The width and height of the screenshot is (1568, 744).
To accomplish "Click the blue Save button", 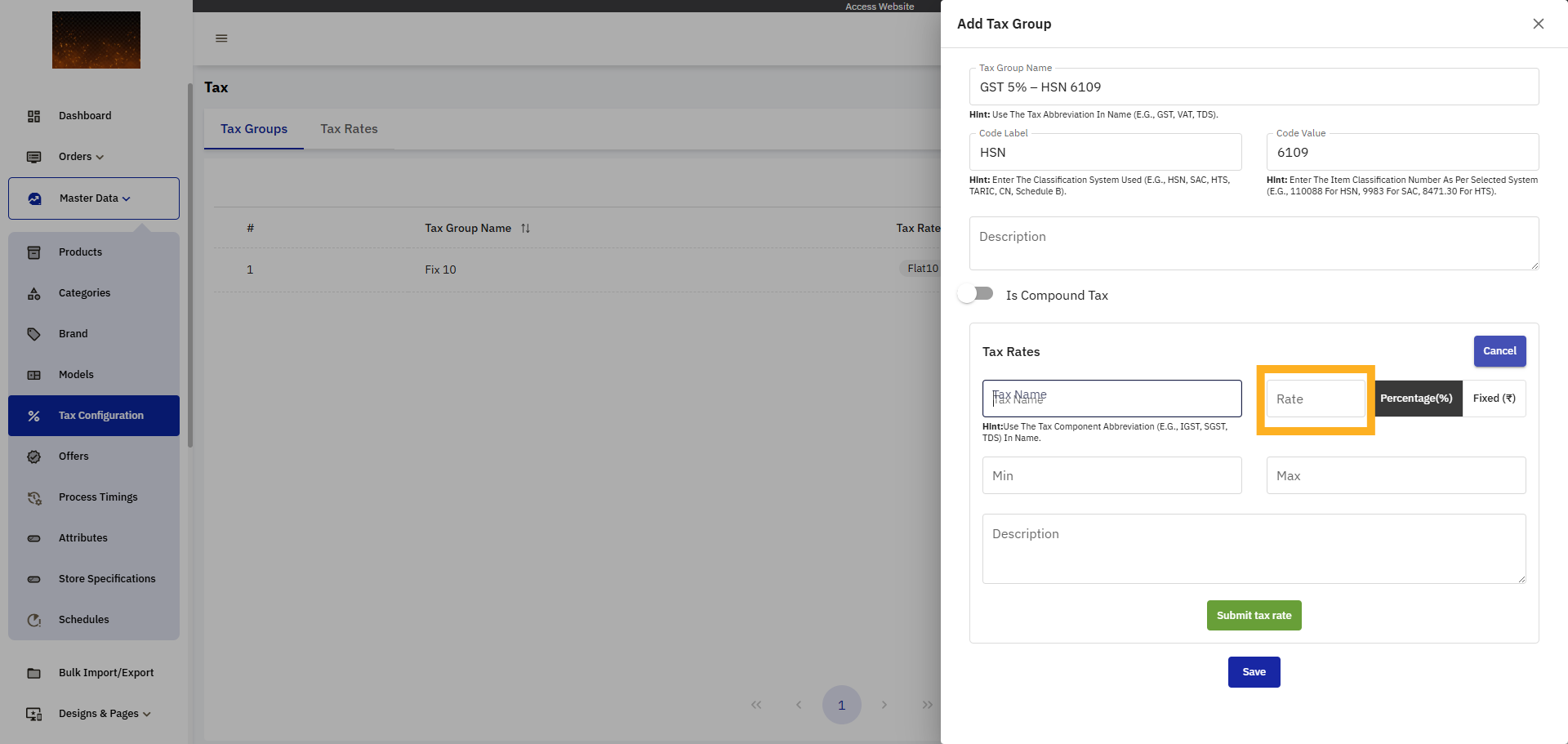I will pos(1254,672).
